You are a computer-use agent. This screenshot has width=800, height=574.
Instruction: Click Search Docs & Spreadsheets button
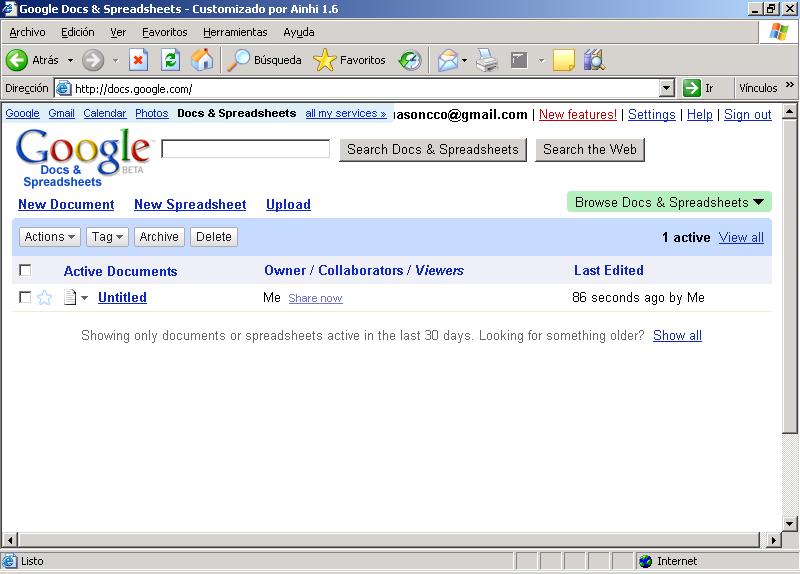433,149
